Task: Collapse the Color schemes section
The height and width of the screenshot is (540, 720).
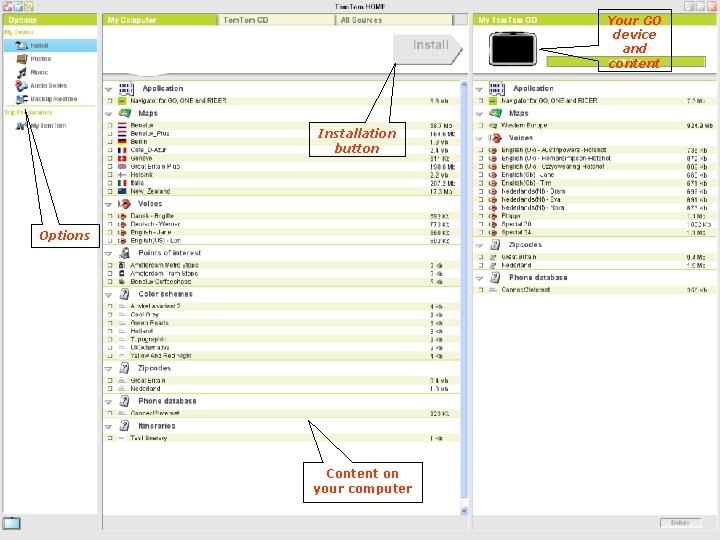Action: (x=108, y=295)
